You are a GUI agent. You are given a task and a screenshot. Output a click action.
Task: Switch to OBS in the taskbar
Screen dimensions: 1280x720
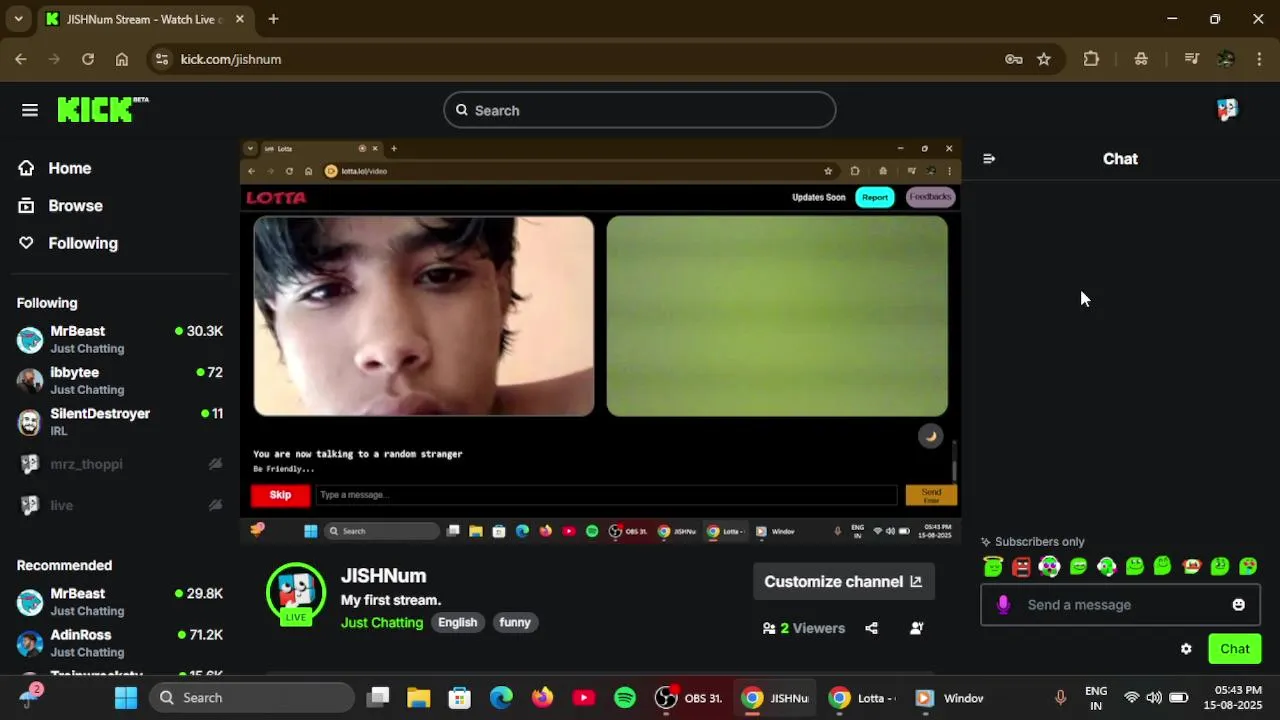688,698
